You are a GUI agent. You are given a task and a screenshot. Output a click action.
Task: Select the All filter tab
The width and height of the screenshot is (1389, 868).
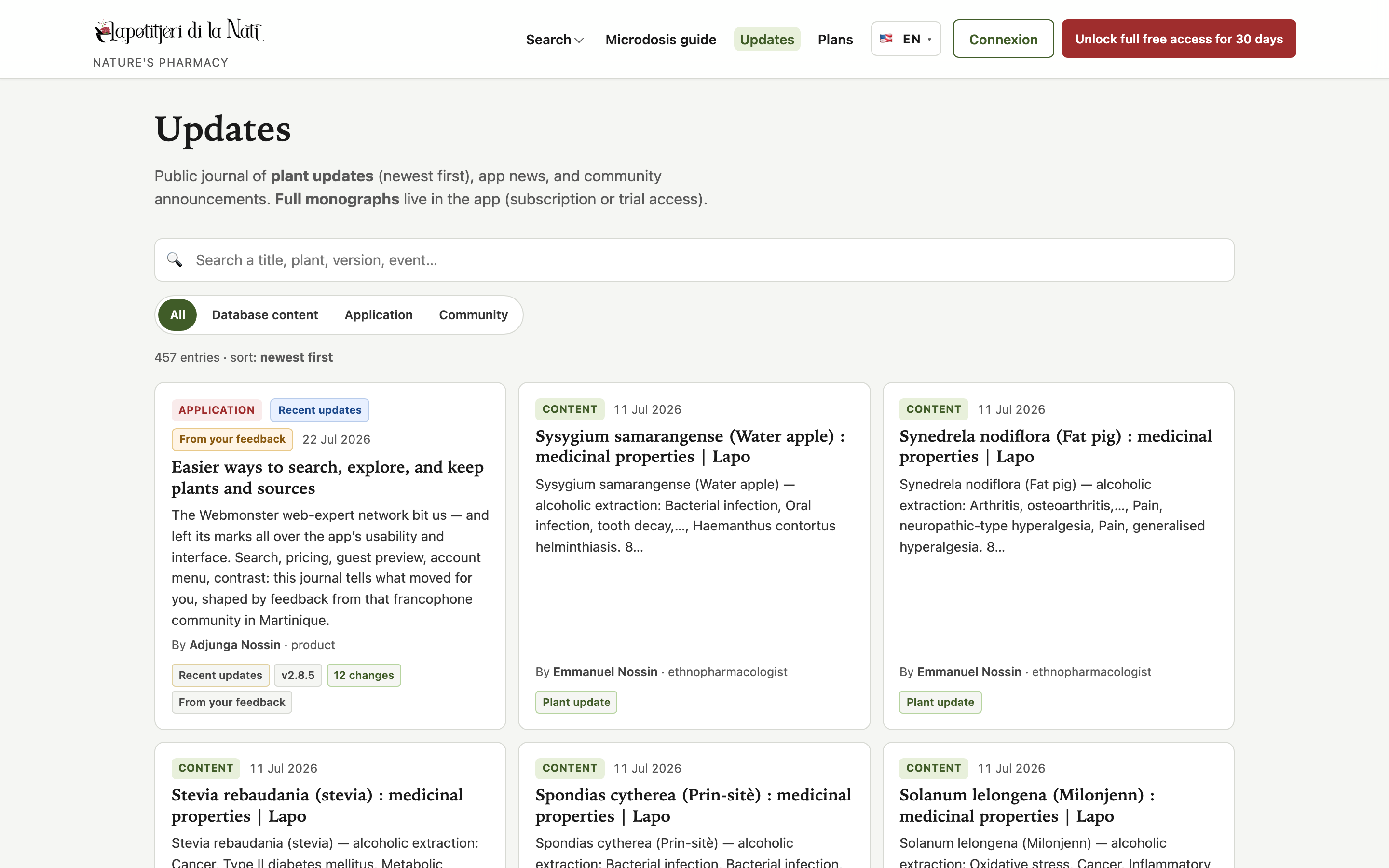click(x=177, y=314)
